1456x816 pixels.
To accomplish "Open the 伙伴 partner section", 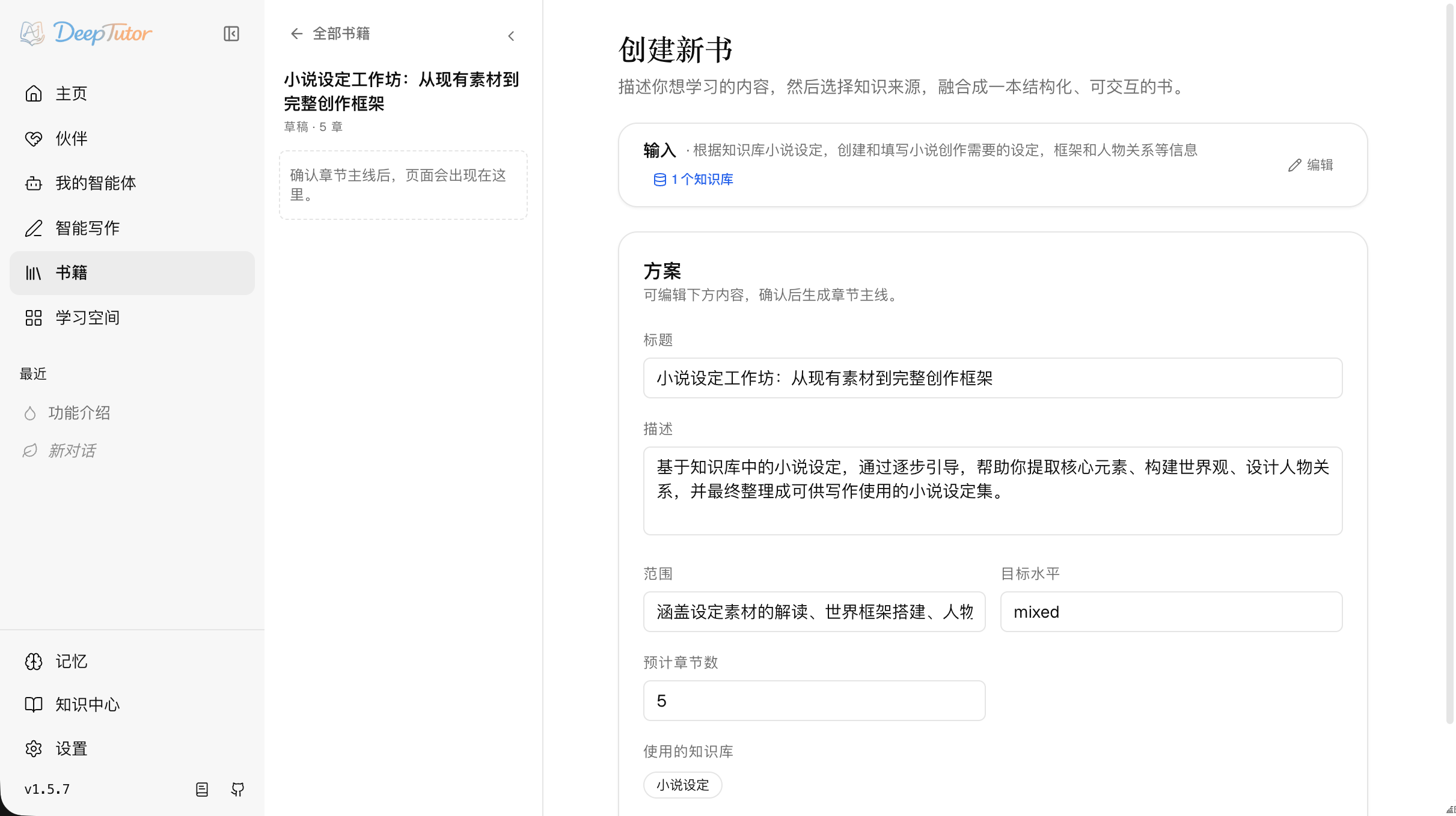I will pyautogui.click(x=132, y=138).
